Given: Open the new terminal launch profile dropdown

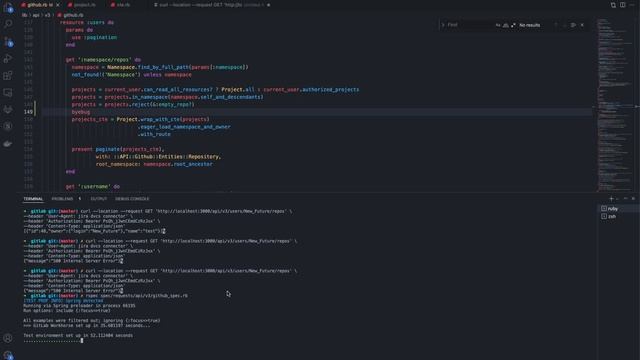Looking at the screenshot, I should (617, 199).
